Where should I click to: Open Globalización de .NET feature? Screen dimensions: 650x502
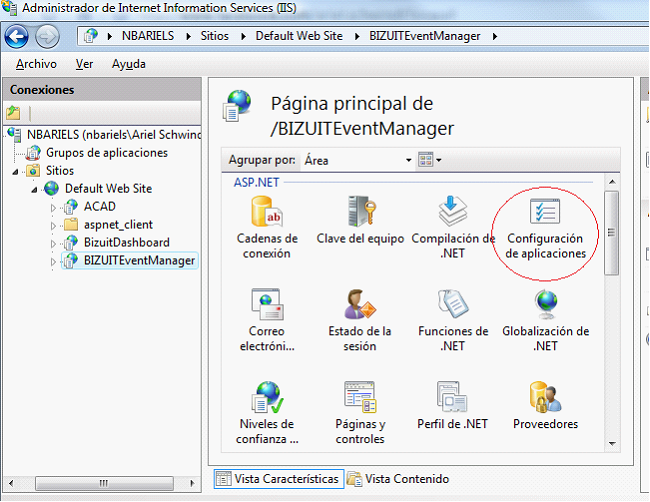point(546,320)
